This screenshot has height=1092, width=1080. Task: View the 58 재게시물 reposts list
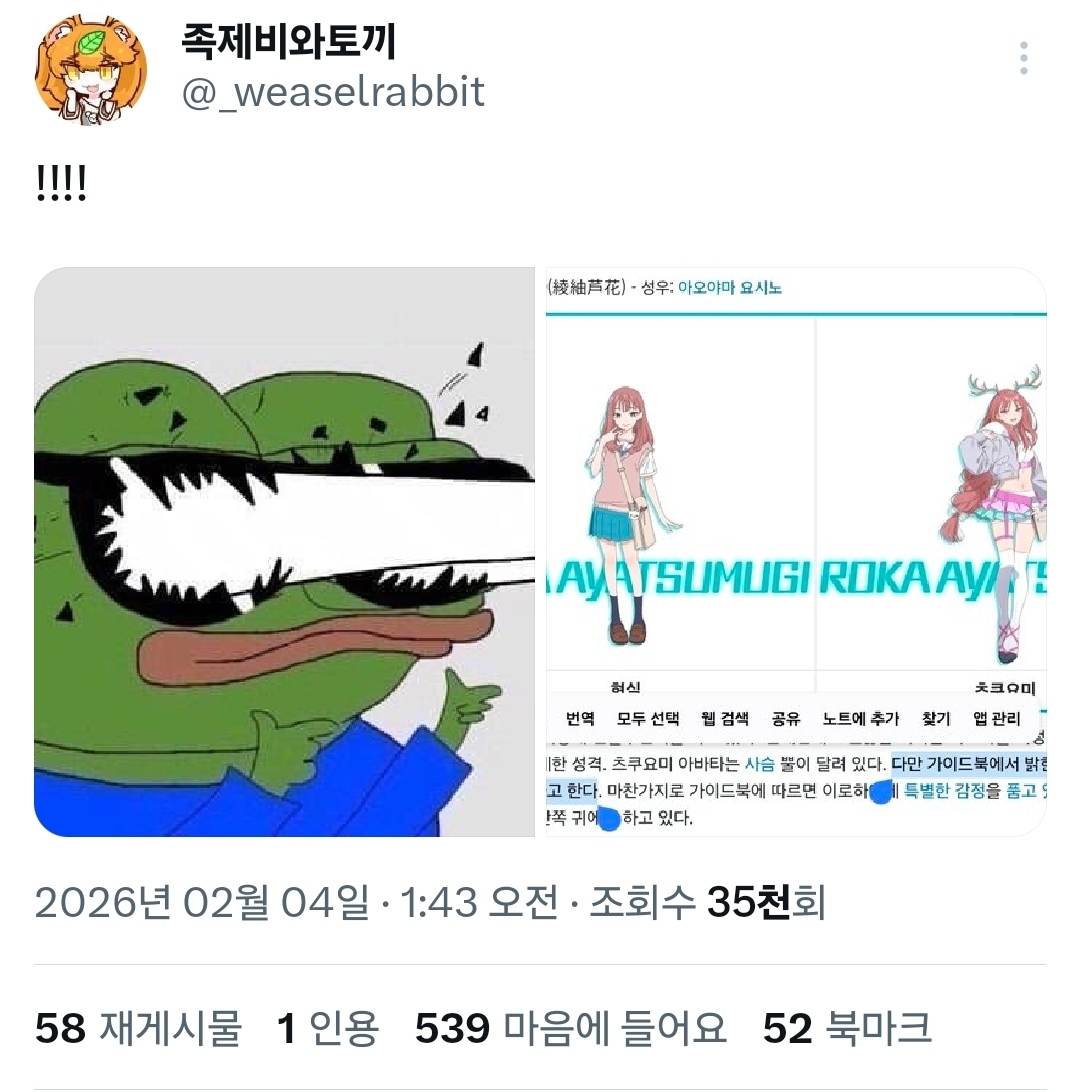click(138, 1028)
